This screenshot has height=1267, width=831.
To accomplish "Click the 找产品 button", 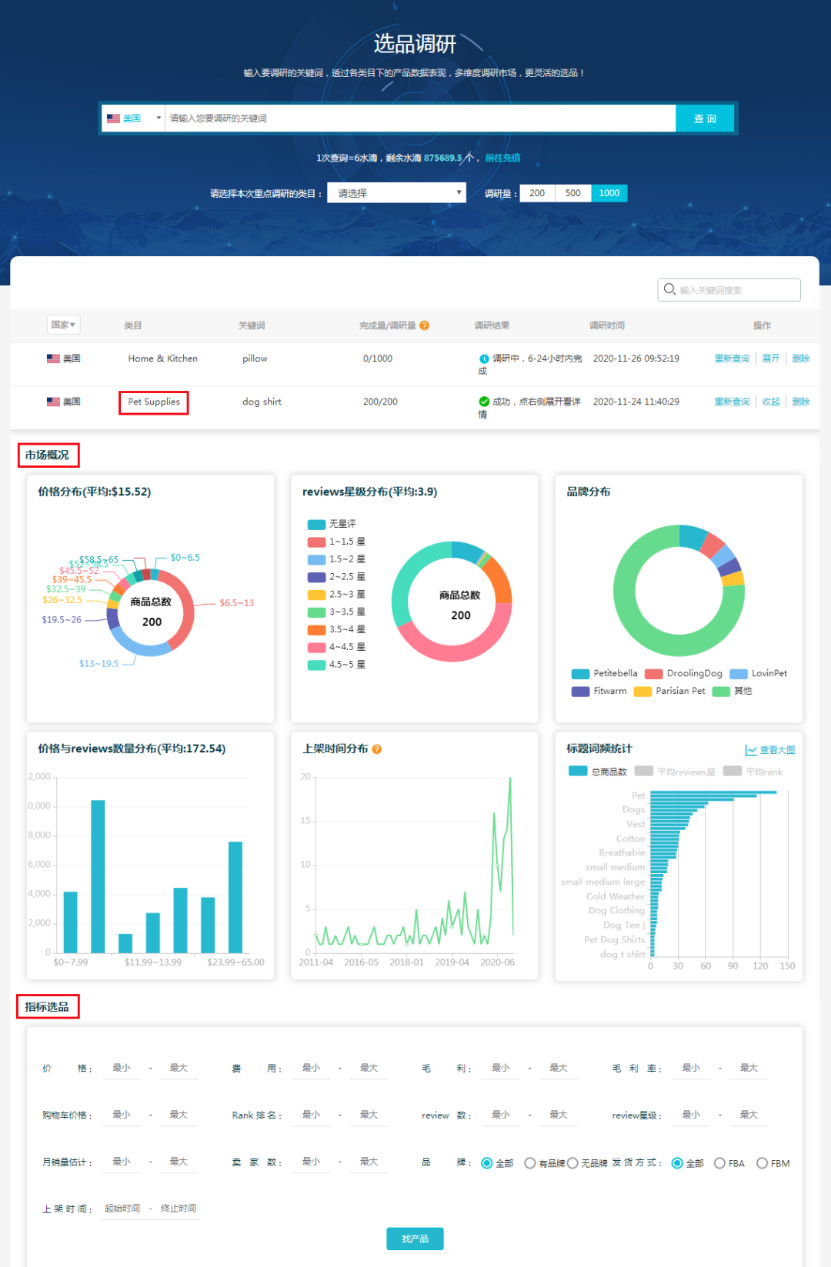I will coord(414,1239).
